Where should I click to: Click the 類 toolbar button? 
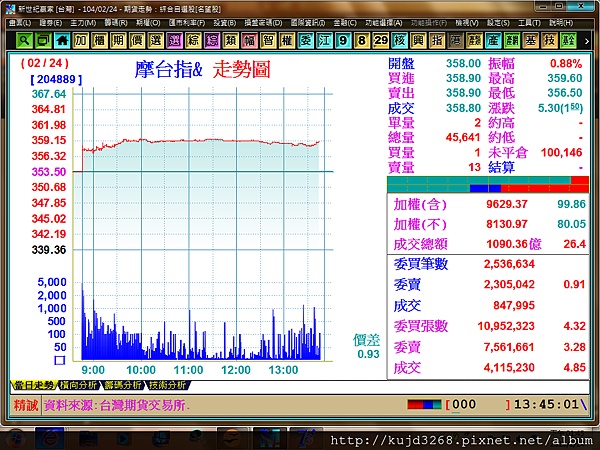click(x=231, y=40)
